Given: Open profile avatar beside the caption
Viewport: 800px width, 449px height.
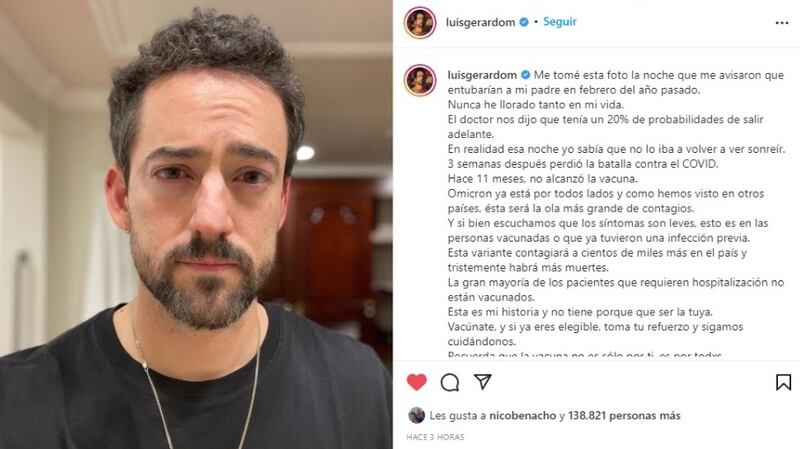Looking at the screenshot, I should point(420,80).
